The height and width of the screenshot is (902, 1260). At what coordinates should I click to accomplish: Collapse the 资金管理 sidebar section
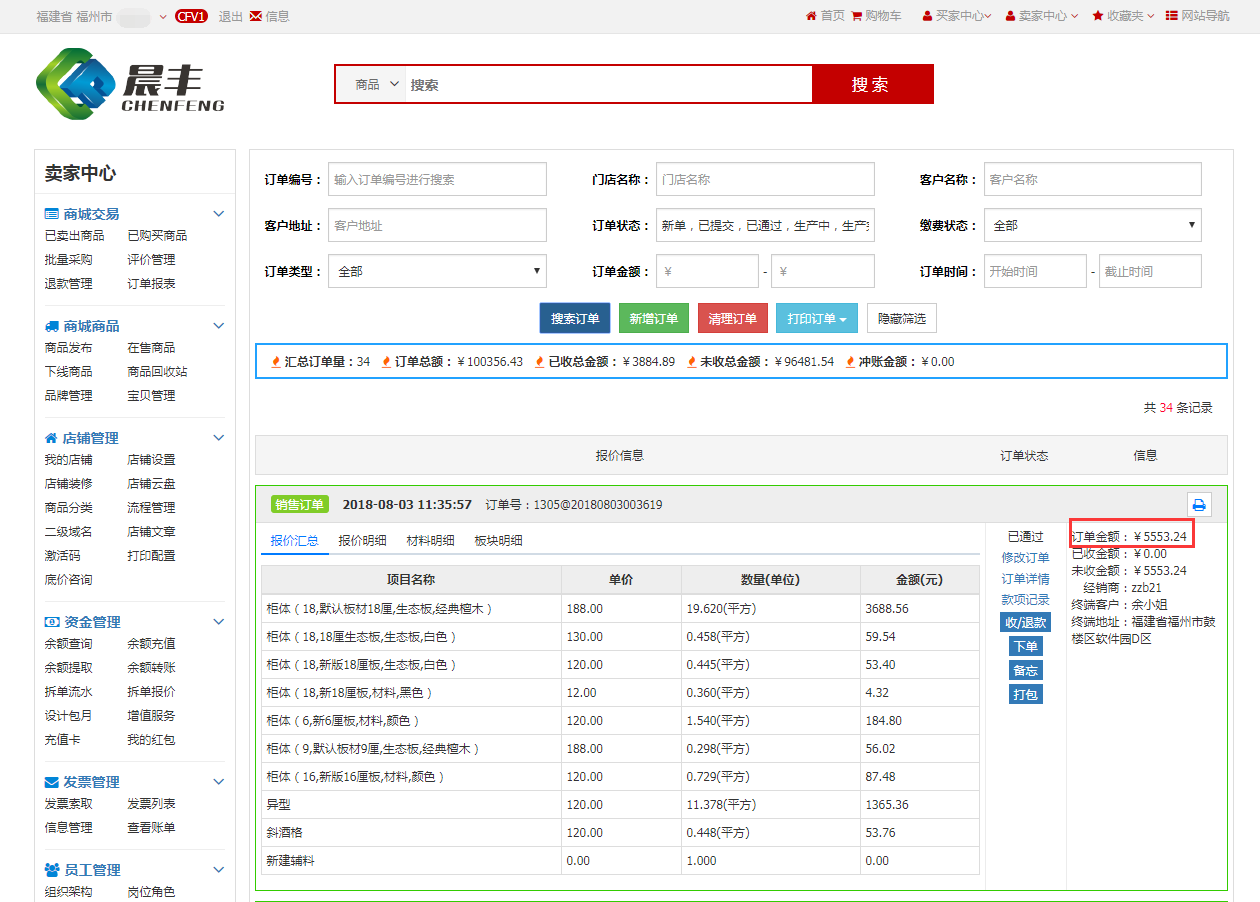[x=218, y=622]
